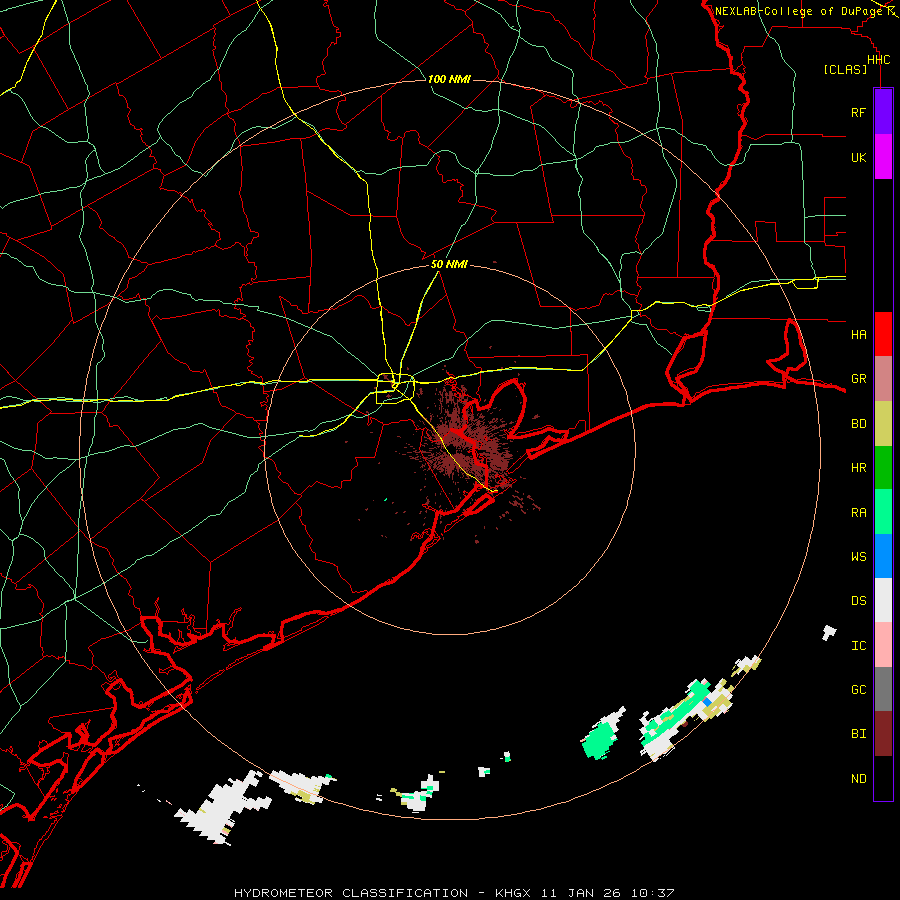Screen dimensions: 900x900
Task: Select the BD yellow legend swatch
Action: 883,424
